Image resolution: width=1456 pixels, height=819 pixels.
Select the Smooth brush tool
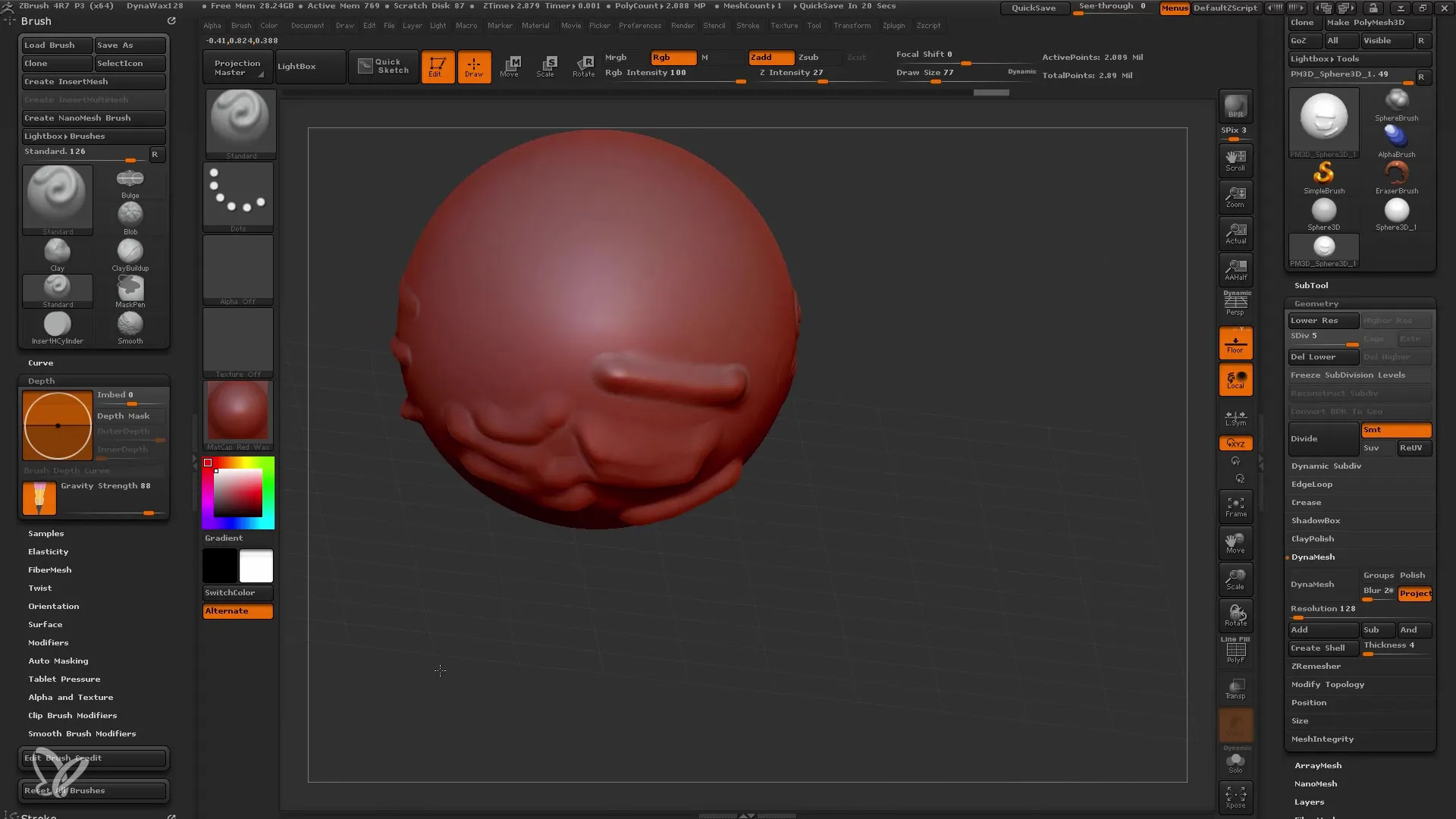(131, 324)
